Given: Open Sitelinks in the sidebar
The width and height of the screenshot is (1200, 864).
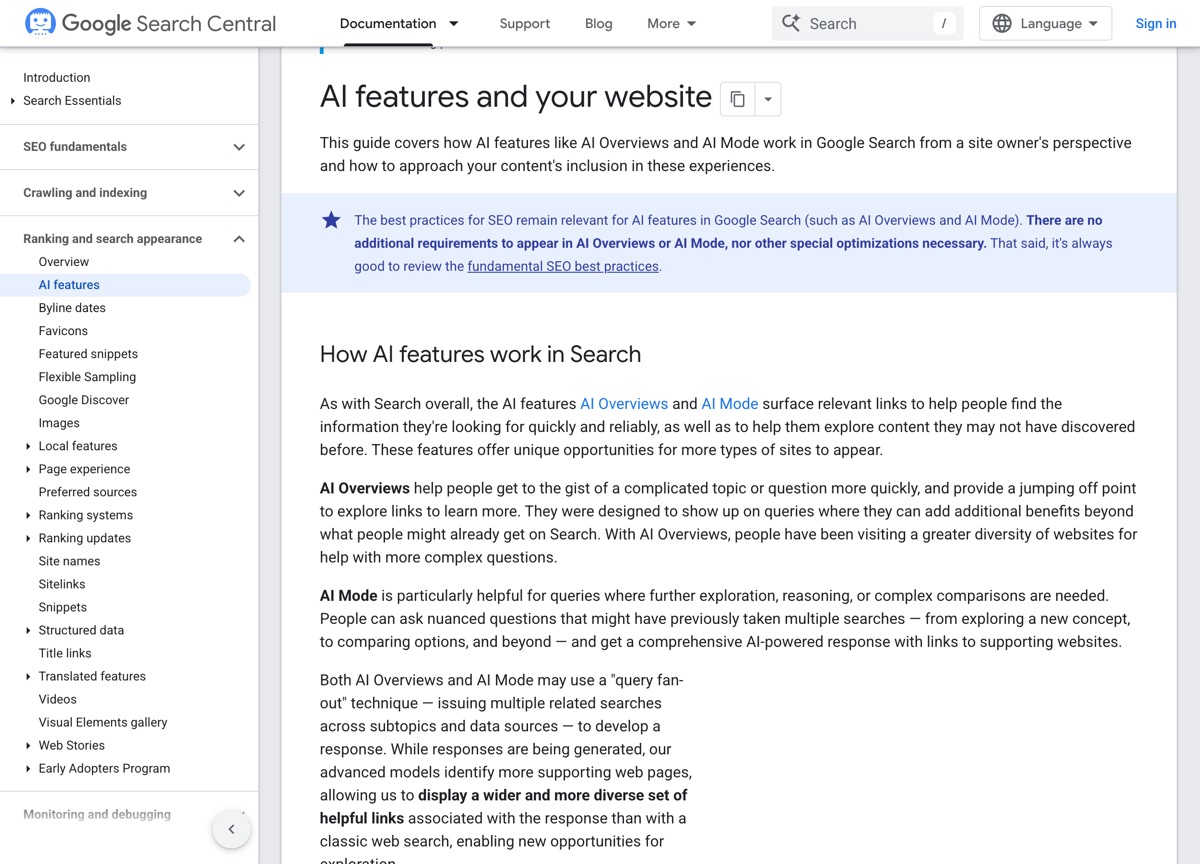Looking at the screenshot, I should [x=62, y=584].
